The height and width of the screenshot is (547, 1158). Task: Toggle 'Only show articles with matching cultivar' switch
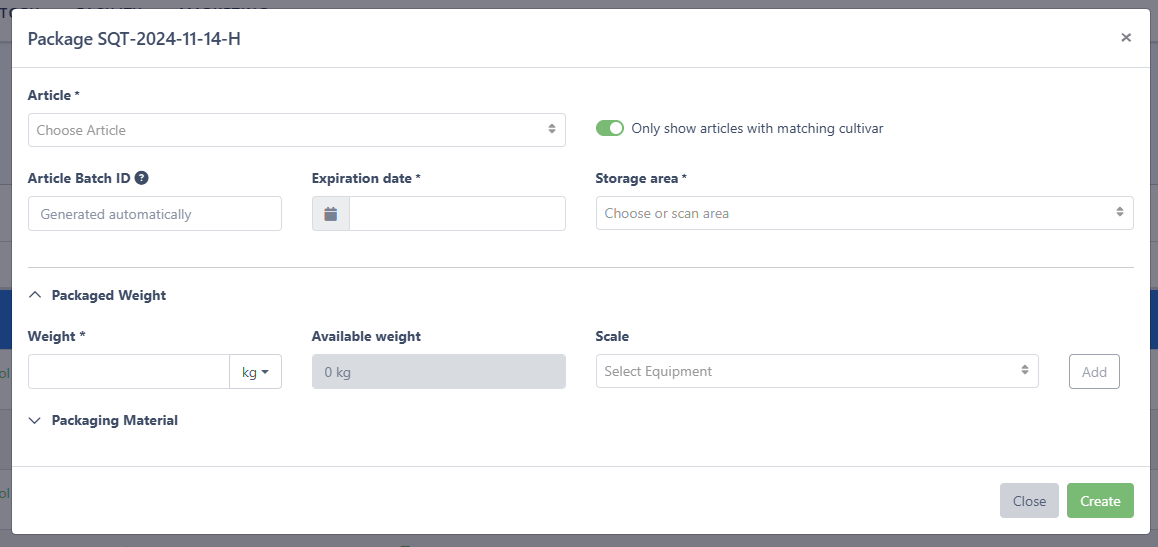[x=609, y=128]
